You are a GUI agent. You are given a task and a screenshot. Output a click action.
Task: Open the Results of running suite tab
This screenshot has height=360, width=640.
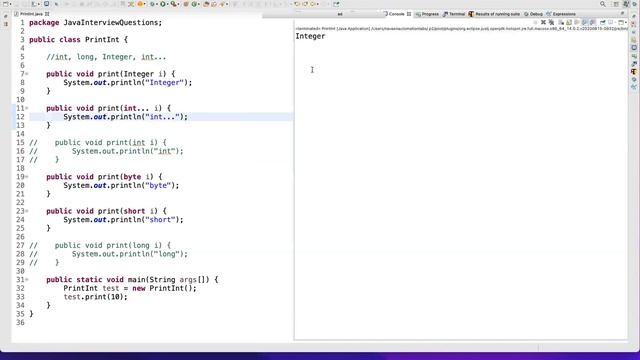(494, 14)
